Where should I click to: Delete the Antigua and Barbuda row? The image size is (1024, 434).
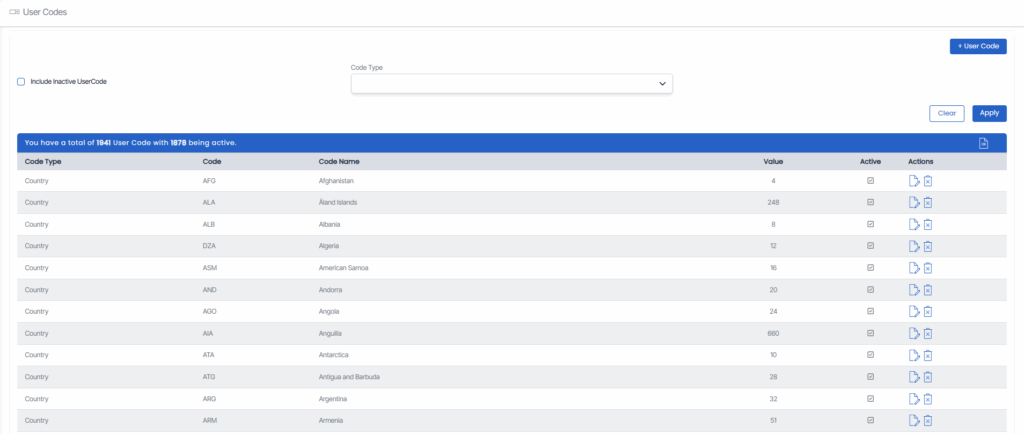click(928, 377)
